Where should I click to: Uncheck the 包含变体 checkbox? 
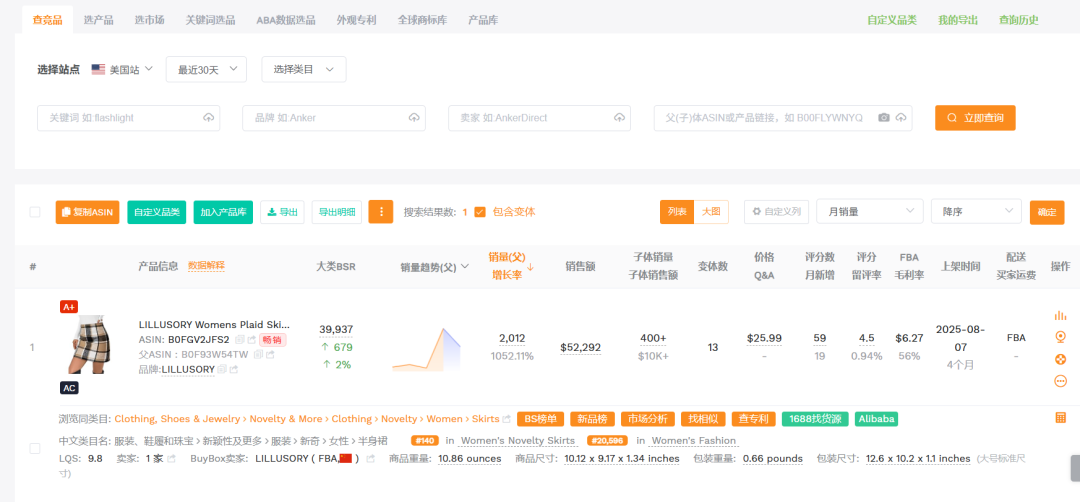pos(480,212)
